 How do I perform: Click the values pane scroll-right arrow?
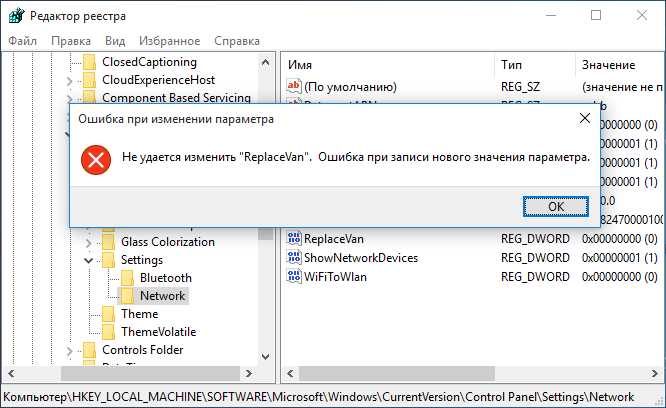655,374
